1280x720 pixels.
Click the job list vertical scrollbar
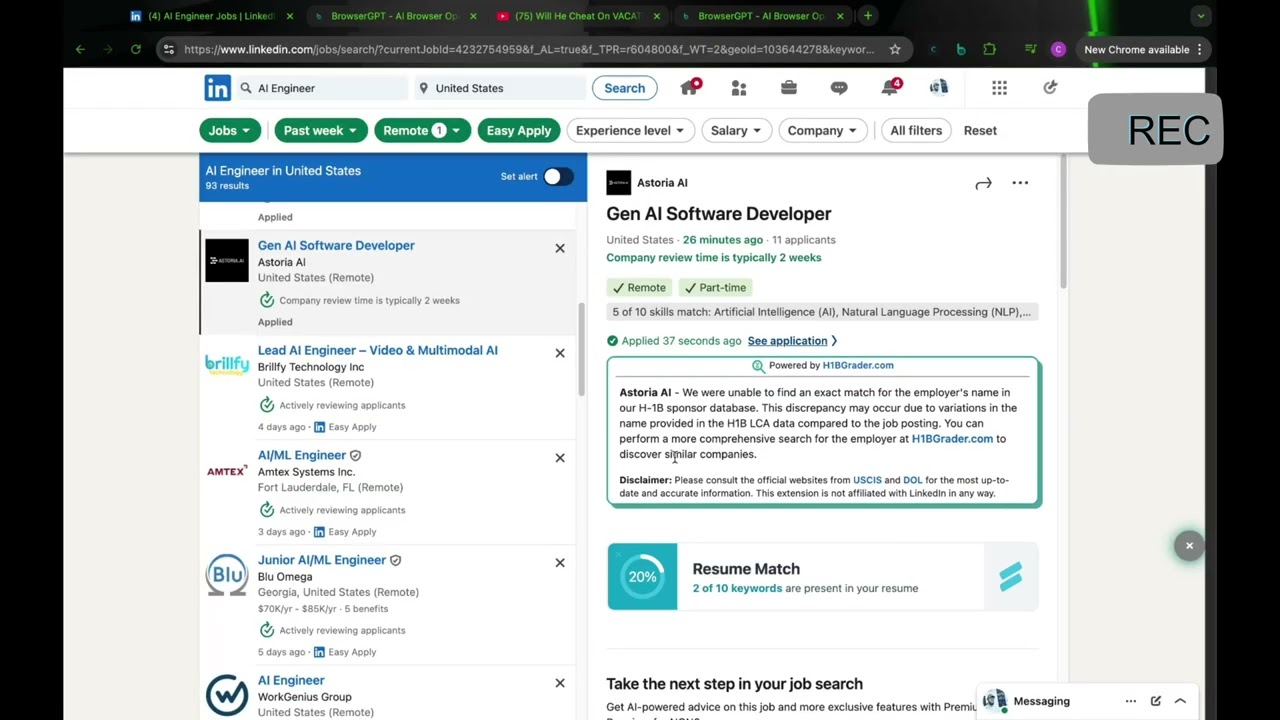[x=581, y=348]
